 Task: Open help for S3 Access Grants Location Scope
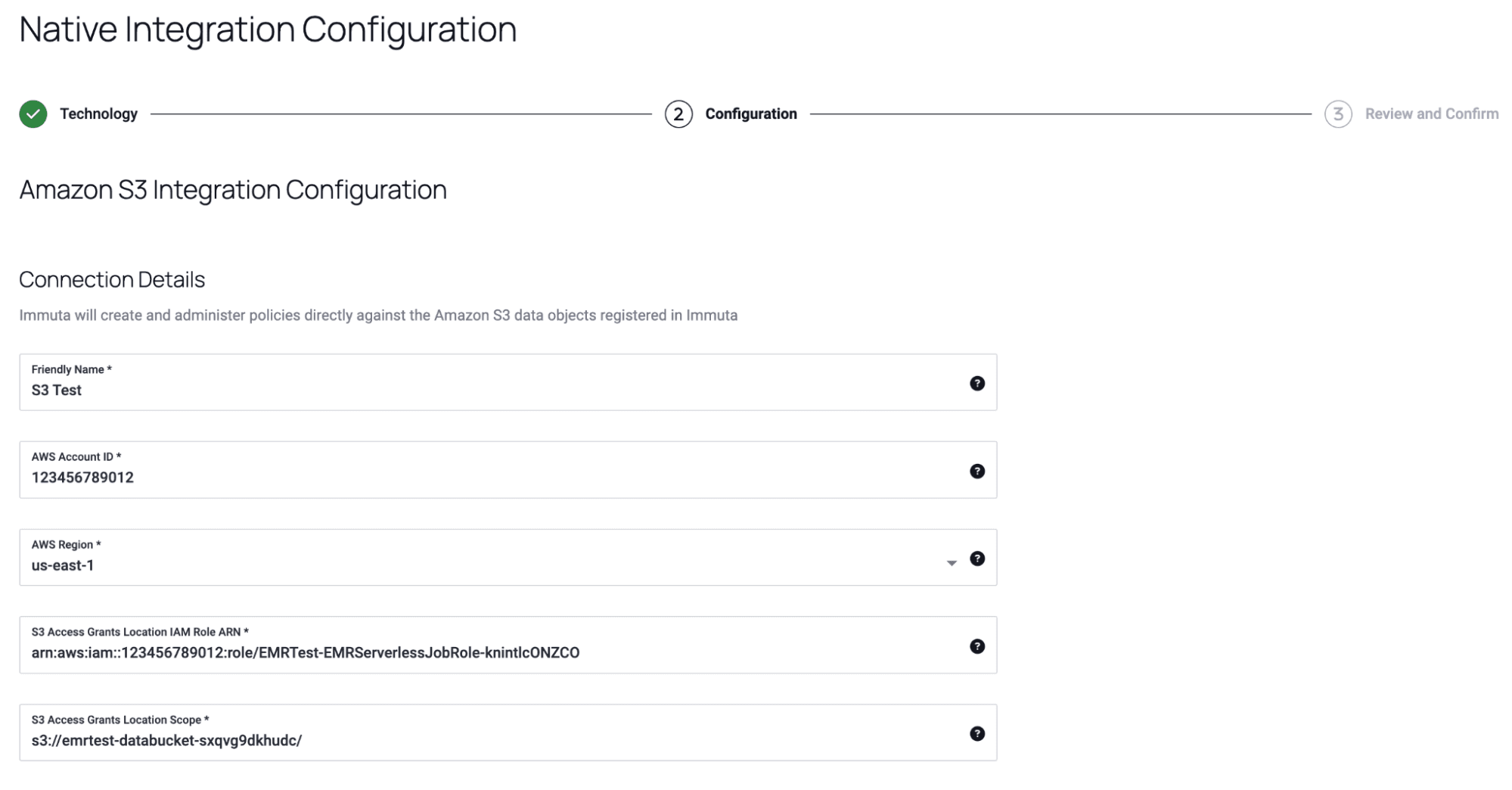coord(977,734)
